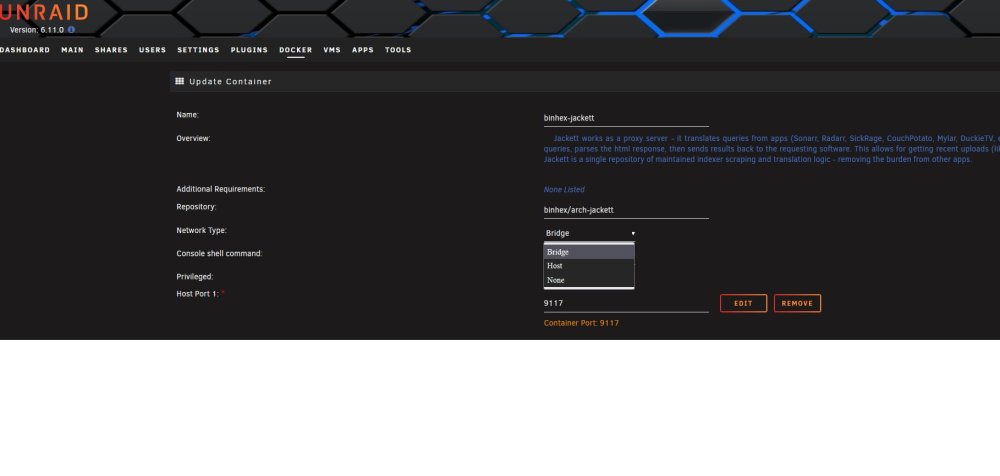1000x476 pixels.
Task: Open the VMs page
Action: (332, 50)
